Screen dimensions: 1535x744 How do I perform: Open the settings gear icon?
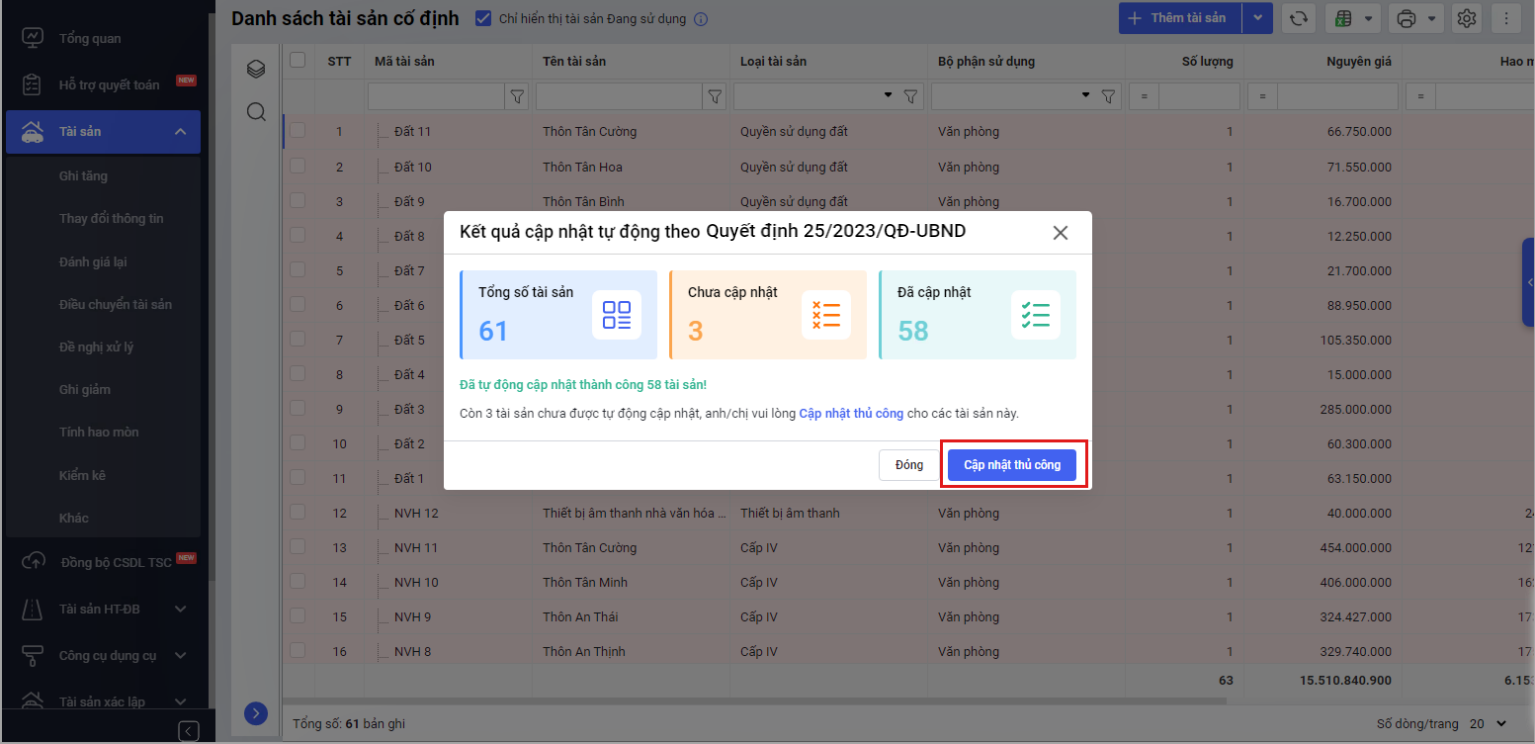coord(1467,18)
